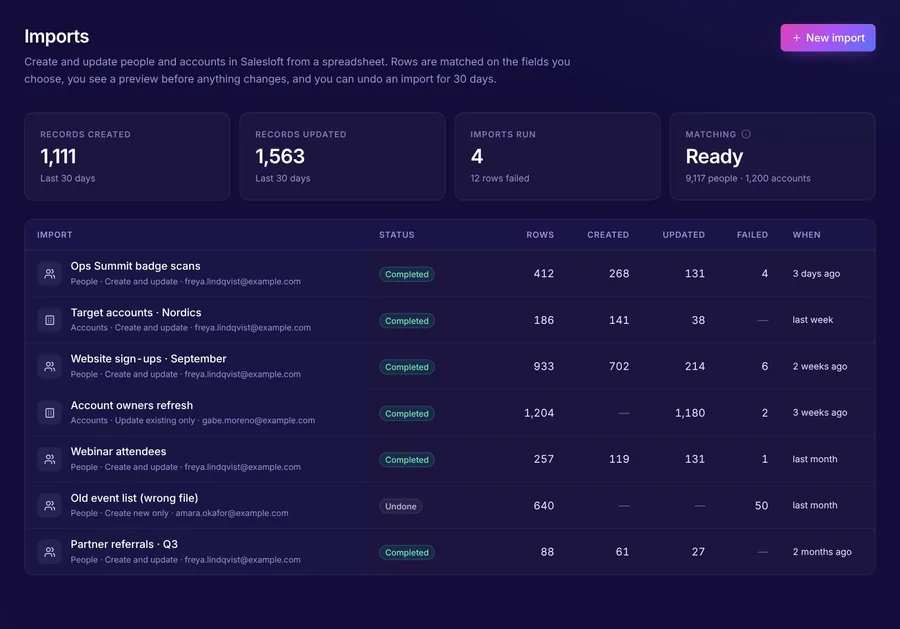This screenshot has width=900, height=629.
Task: Click the New import button
Action: point(828,38)
